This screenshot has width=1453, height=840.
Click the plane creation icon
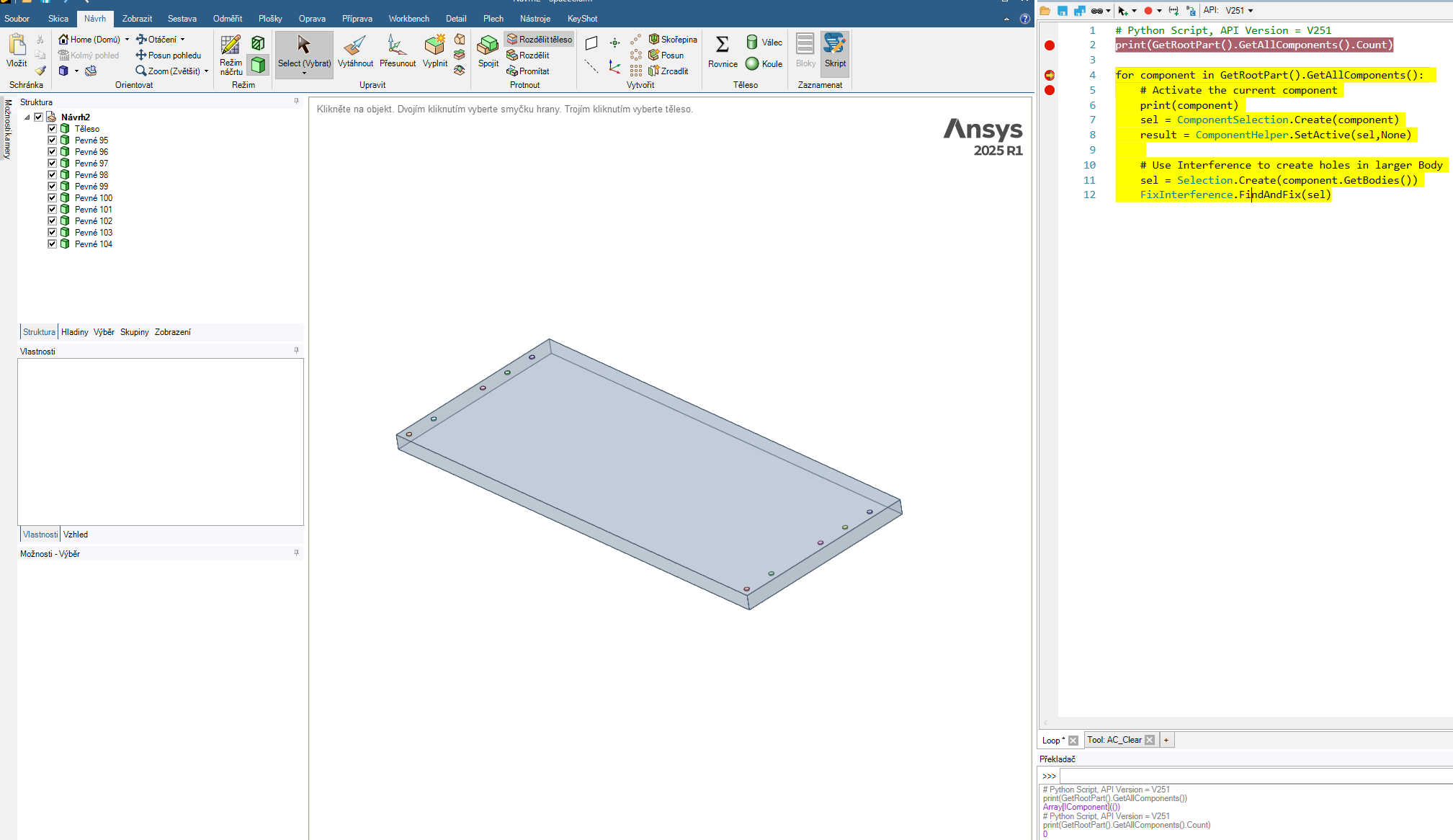pos(591,43)
